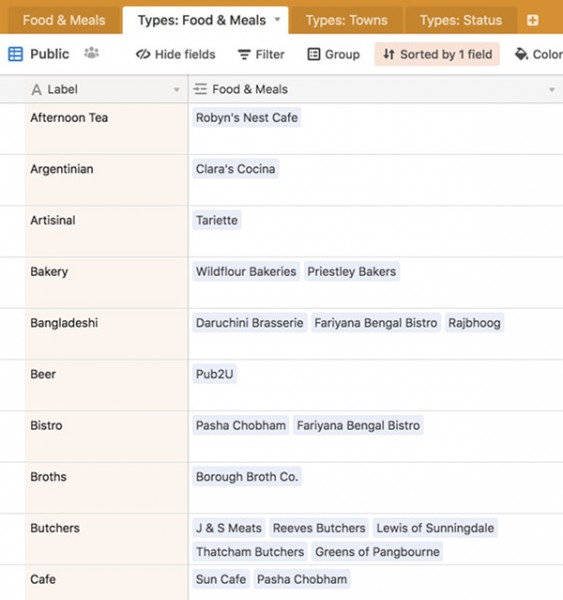Select the Artisinal label cell
This screenshot has width=563, height=600.
106,232
